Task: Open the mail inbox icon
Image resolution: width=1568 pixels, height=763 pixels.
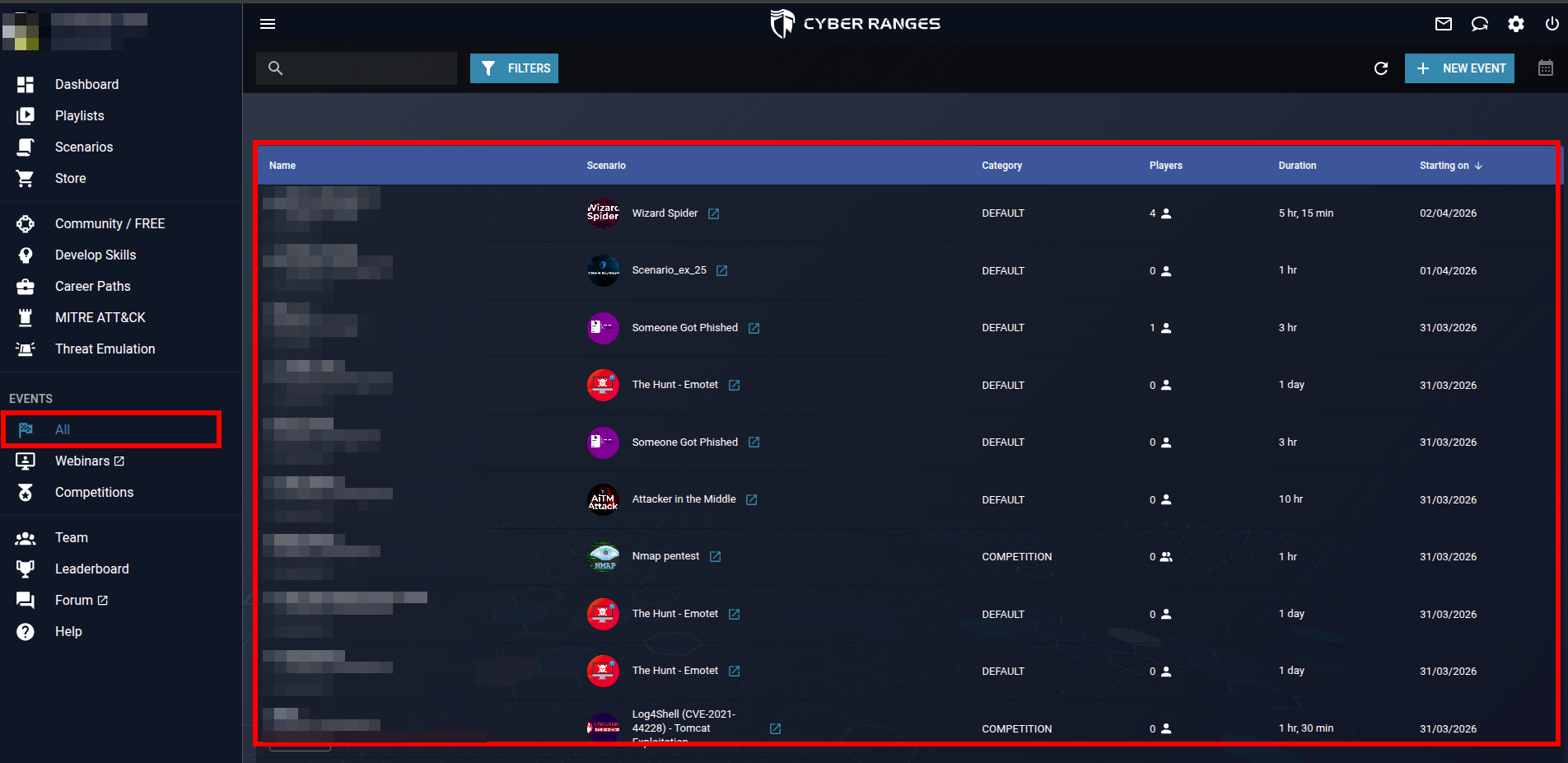Action: tap(1444, 24)
